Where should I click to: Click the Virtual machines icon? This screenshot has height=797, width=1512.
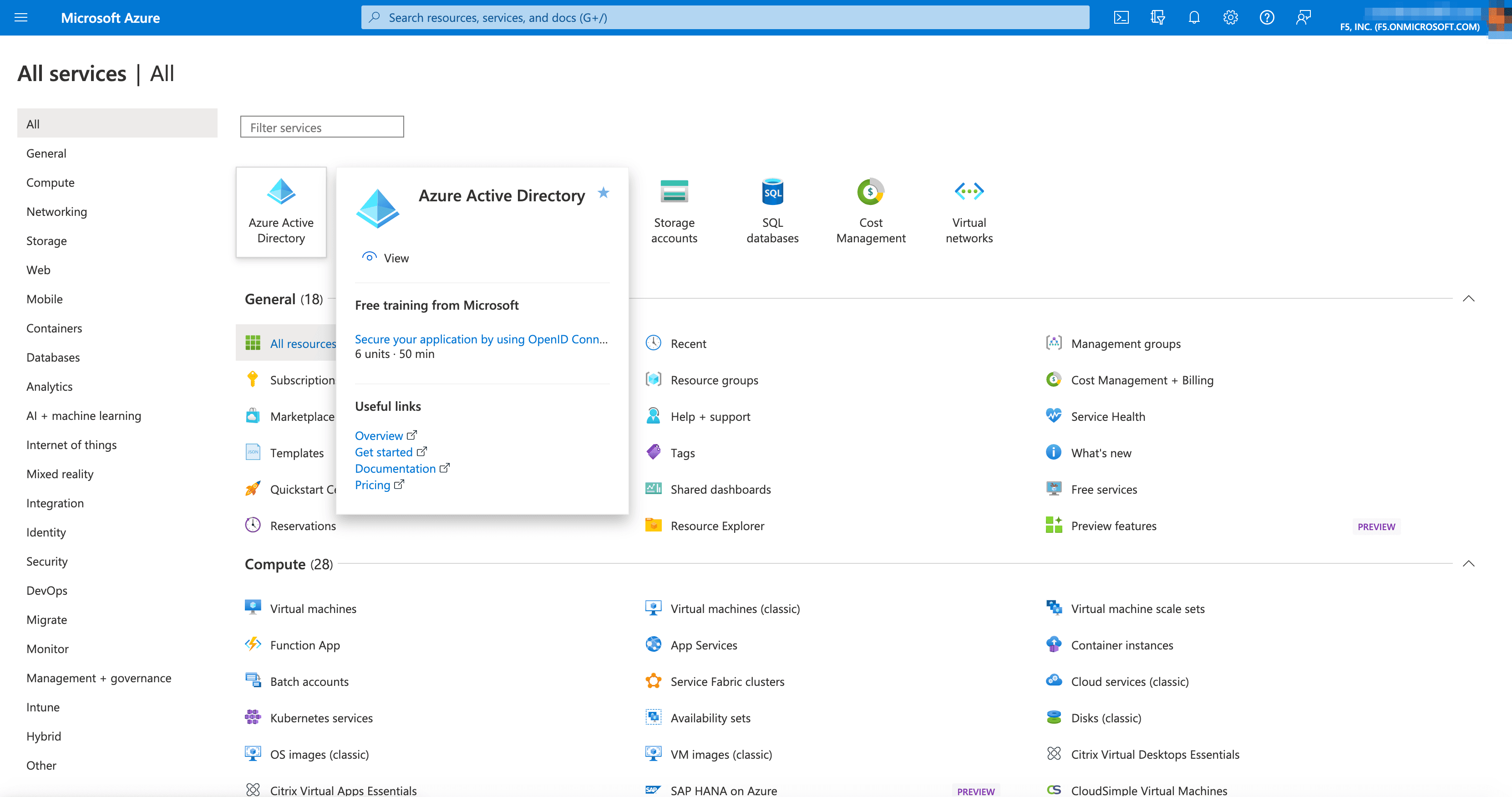pos(254,608)
